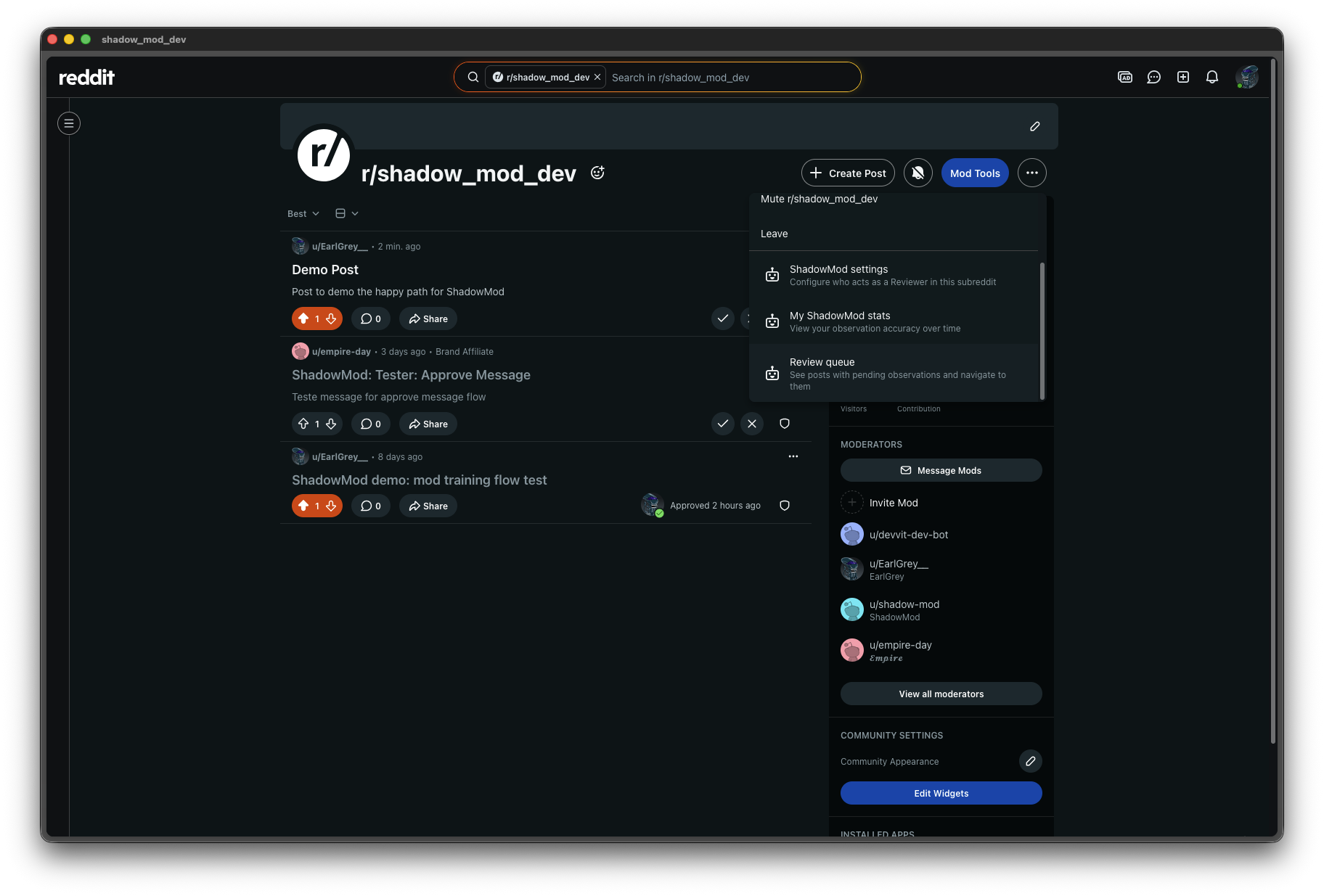Select Leave from the menu
Viewport: 1324px width, 896px height.
(894, 234)
